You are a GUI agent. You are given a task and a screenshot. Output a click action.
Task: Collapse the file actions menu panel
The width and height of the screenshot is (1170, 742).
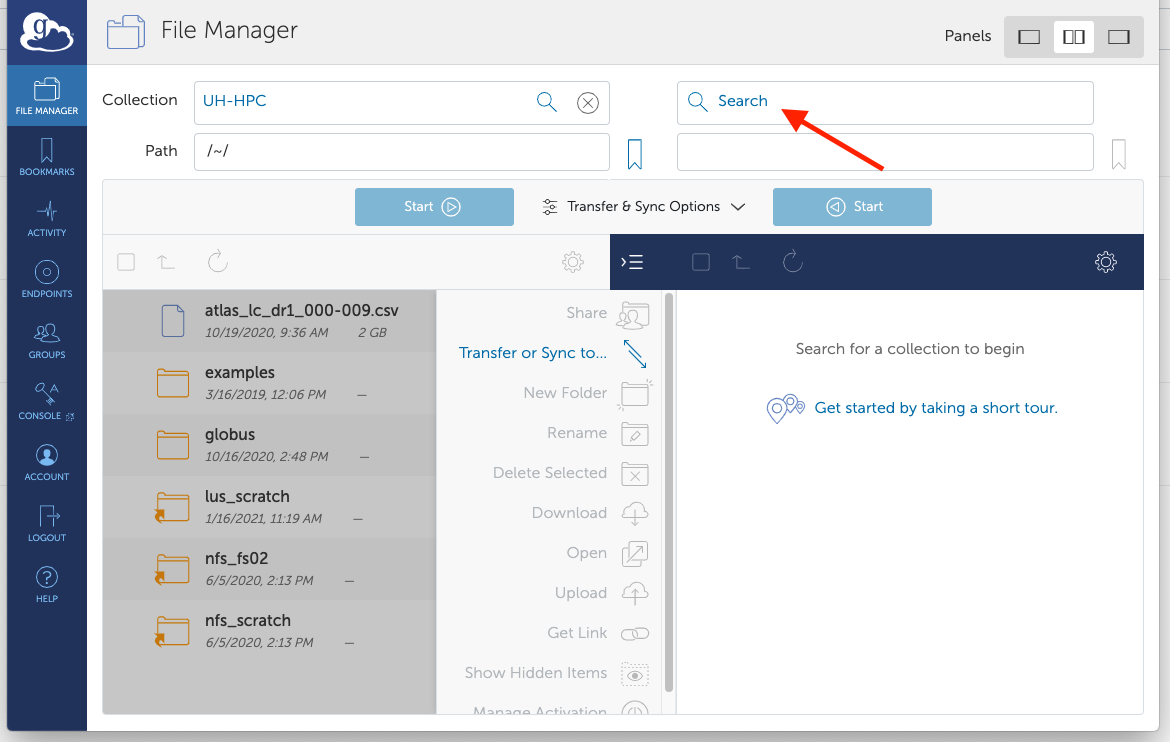632,262
